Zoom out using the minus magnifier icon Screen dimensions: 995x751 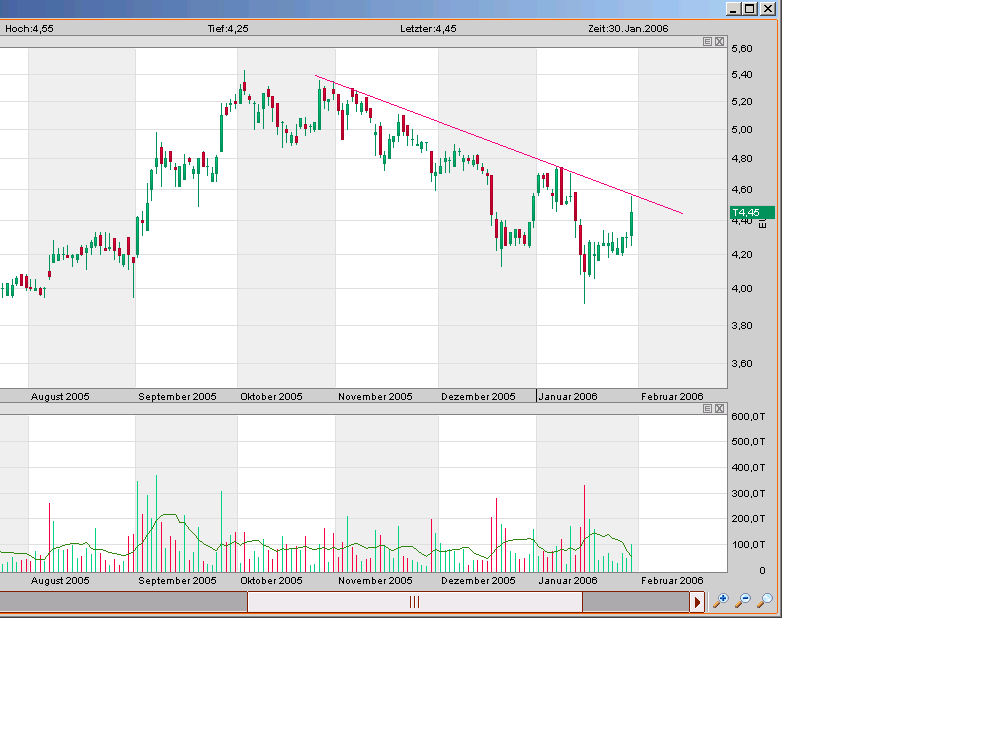point(743,600)
